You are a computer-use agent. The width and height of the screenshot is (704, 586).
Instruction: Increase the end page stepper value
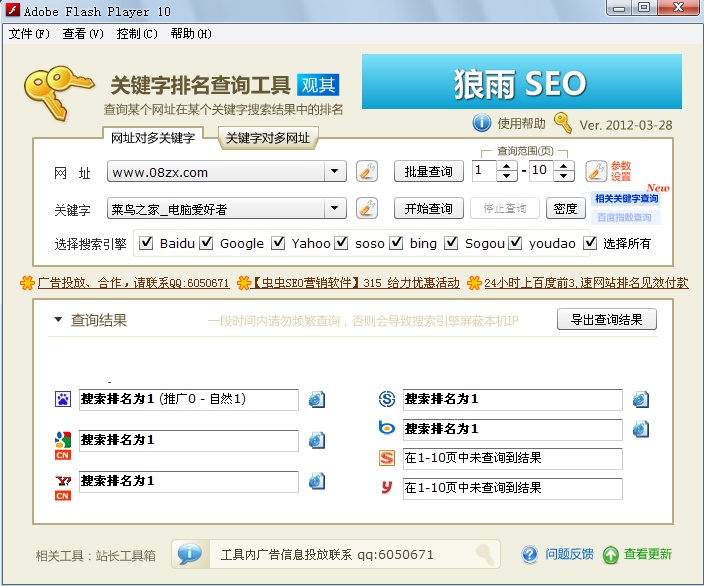pos(564,166)
